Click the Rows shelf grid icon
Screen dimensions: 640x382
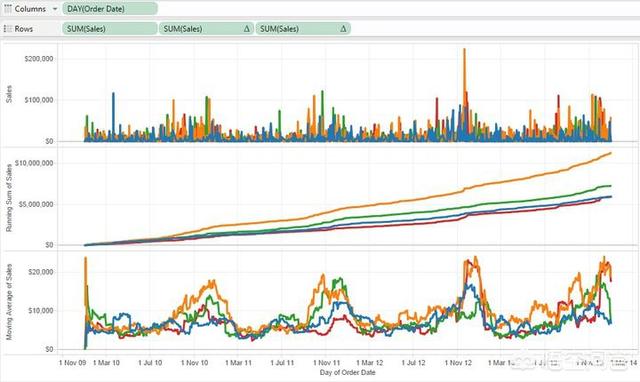[7, 29]
